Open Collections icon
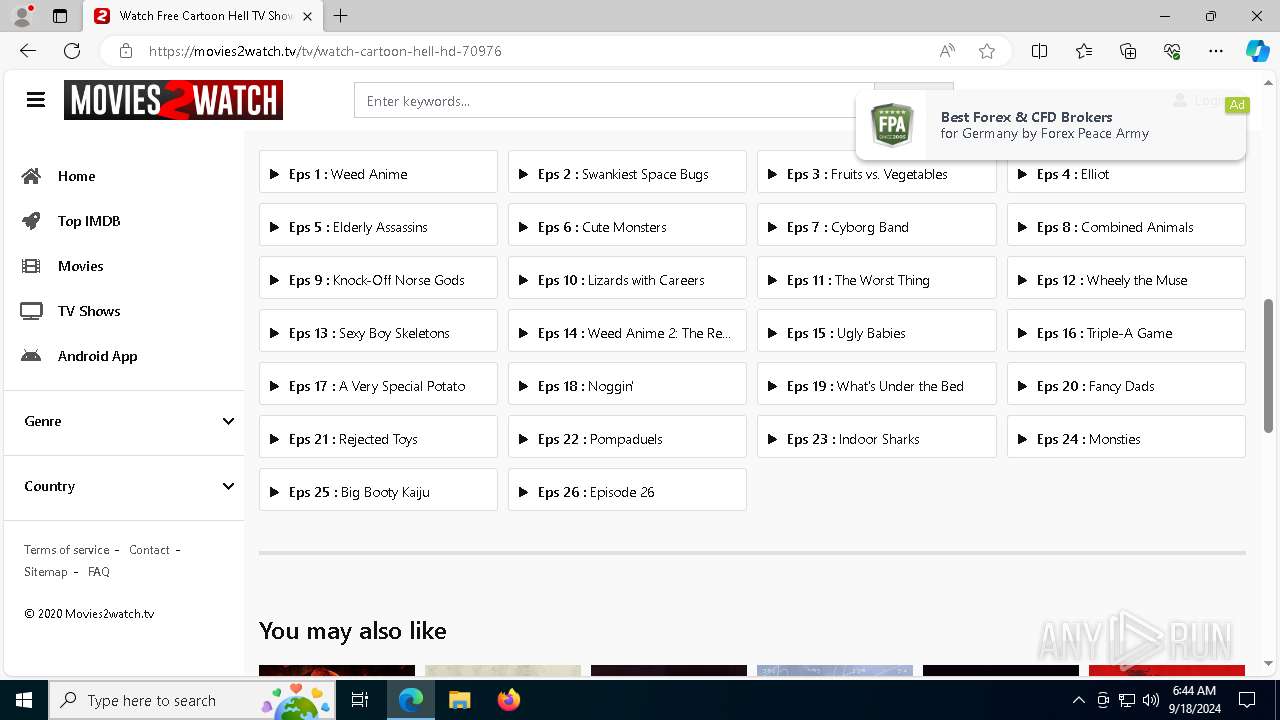 [1128, 51]
